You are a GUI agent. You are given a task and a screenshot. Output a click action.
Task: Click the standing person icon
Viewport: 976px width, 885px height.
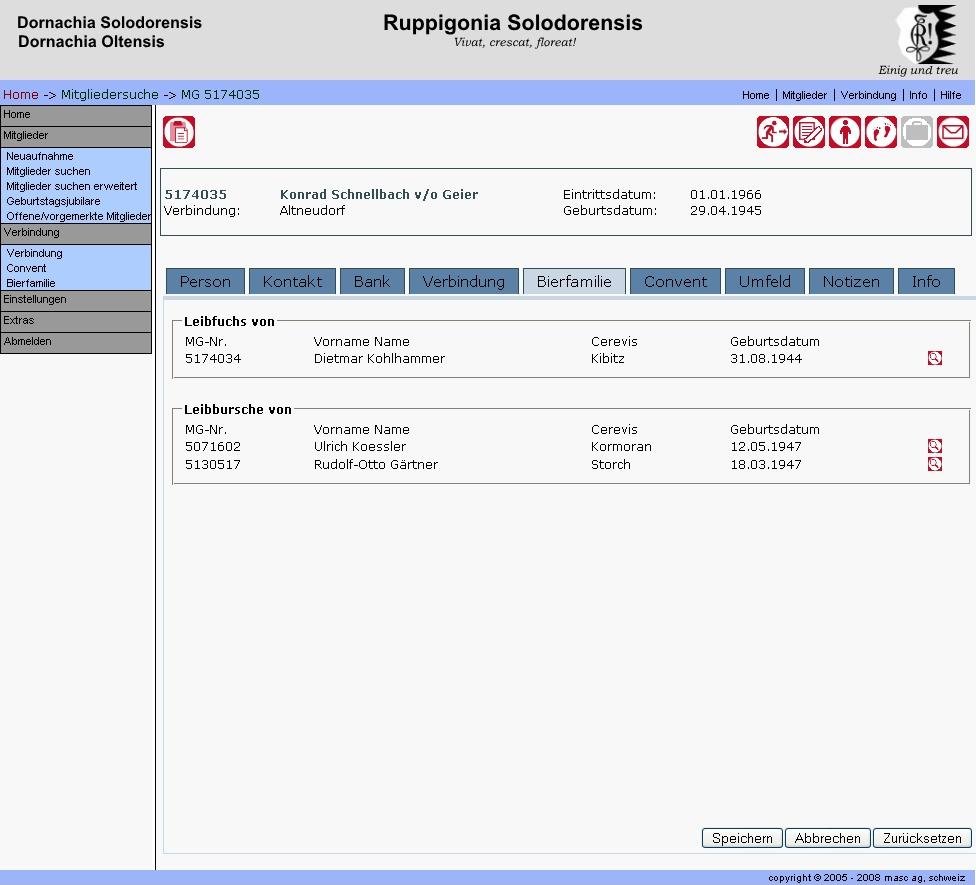tap(844, 132)
